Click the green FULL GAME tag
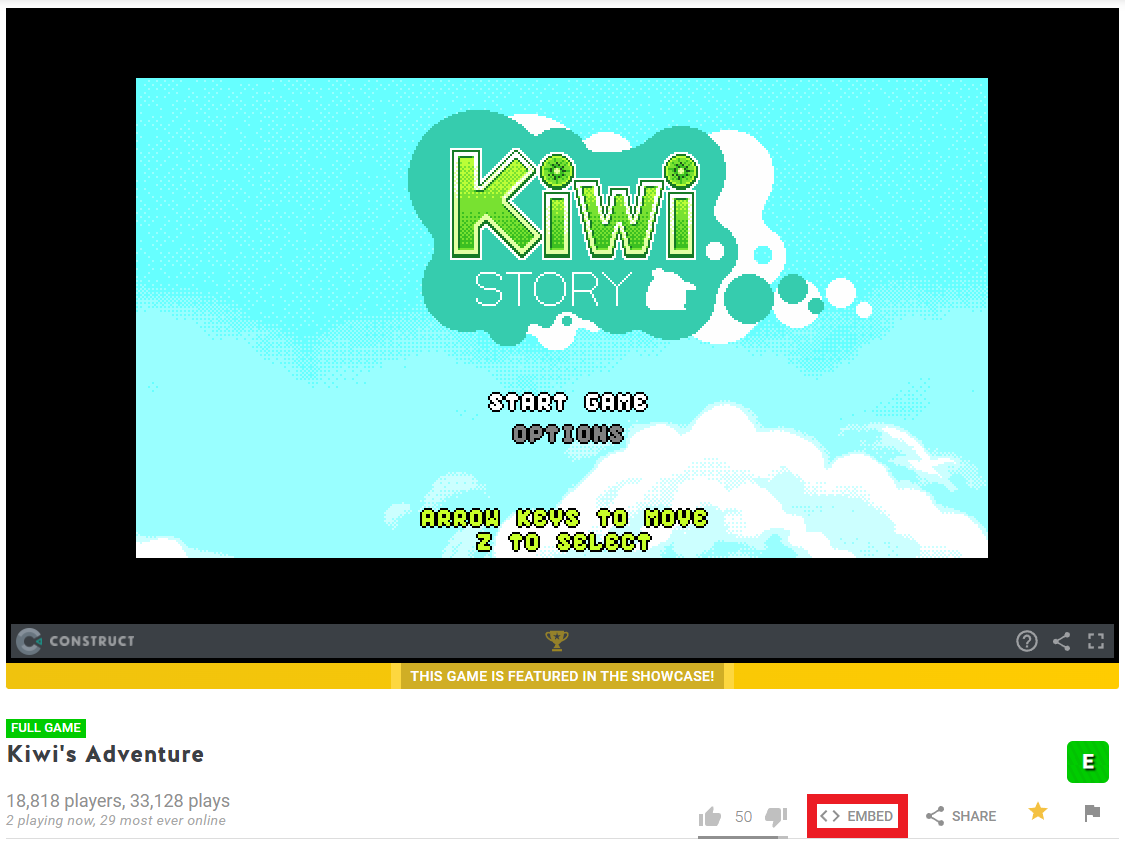 (x=46, y=728)
